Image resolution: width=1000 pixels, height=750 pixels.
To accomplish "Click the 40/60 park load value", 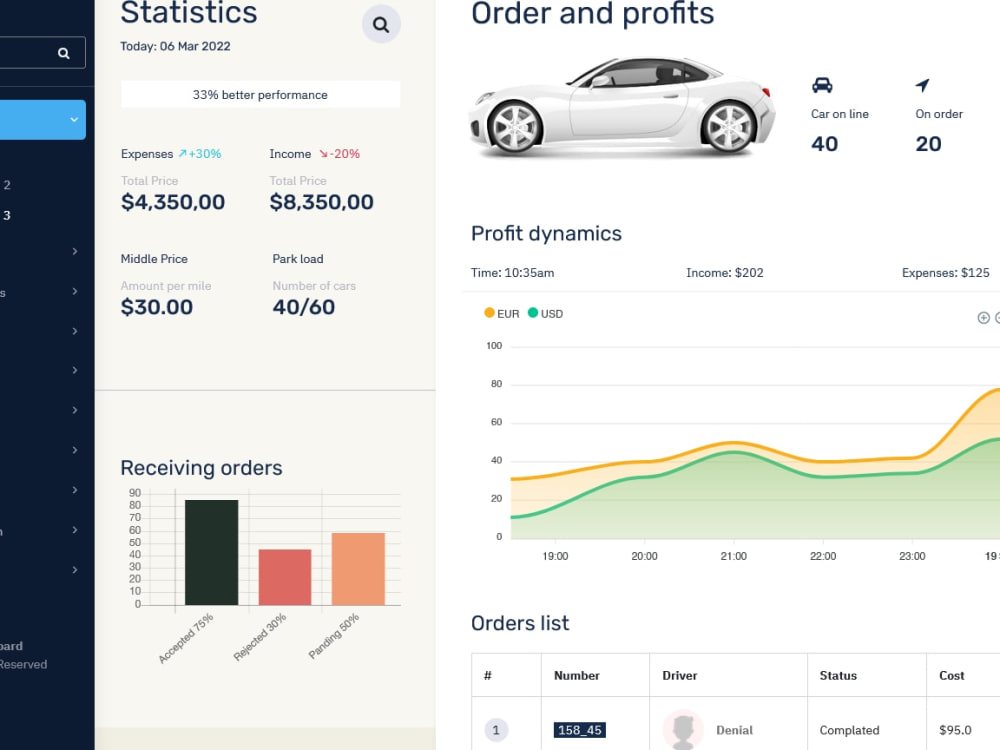I will coord(304,307).
